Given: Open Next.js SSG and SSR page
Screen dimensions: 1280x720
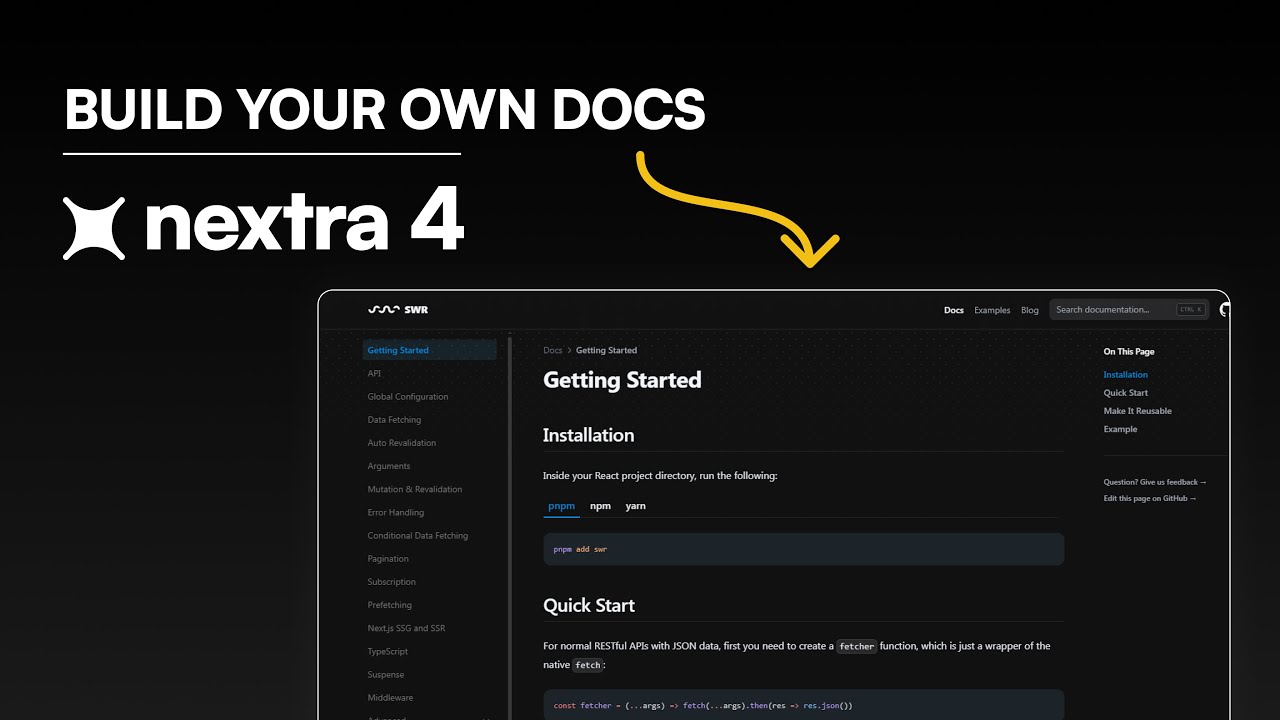Looking at the screenshot, I should coord(406,628).
